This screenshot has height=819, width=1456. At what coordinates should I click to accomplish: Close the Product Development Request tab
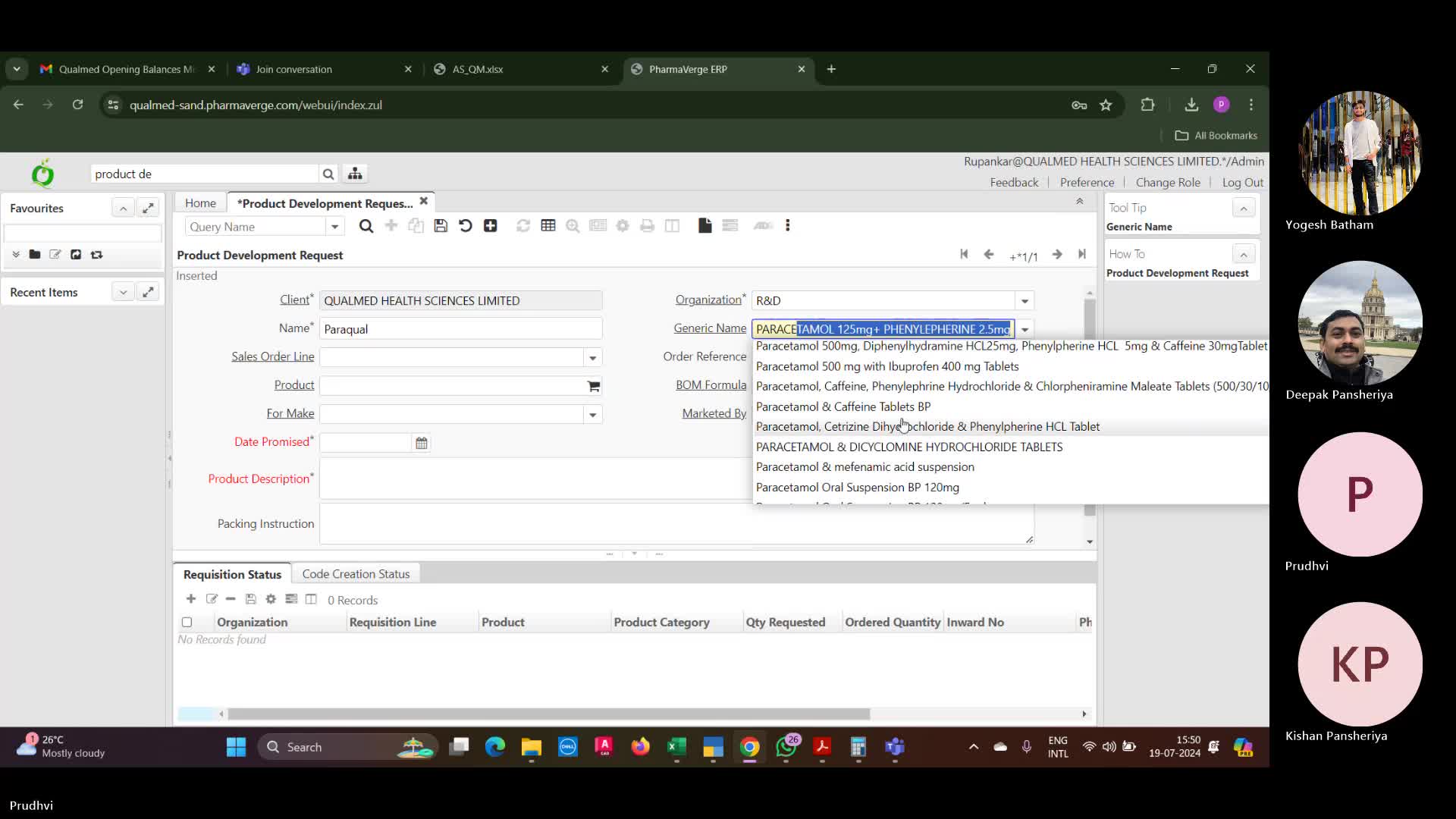tap(424, 201)
